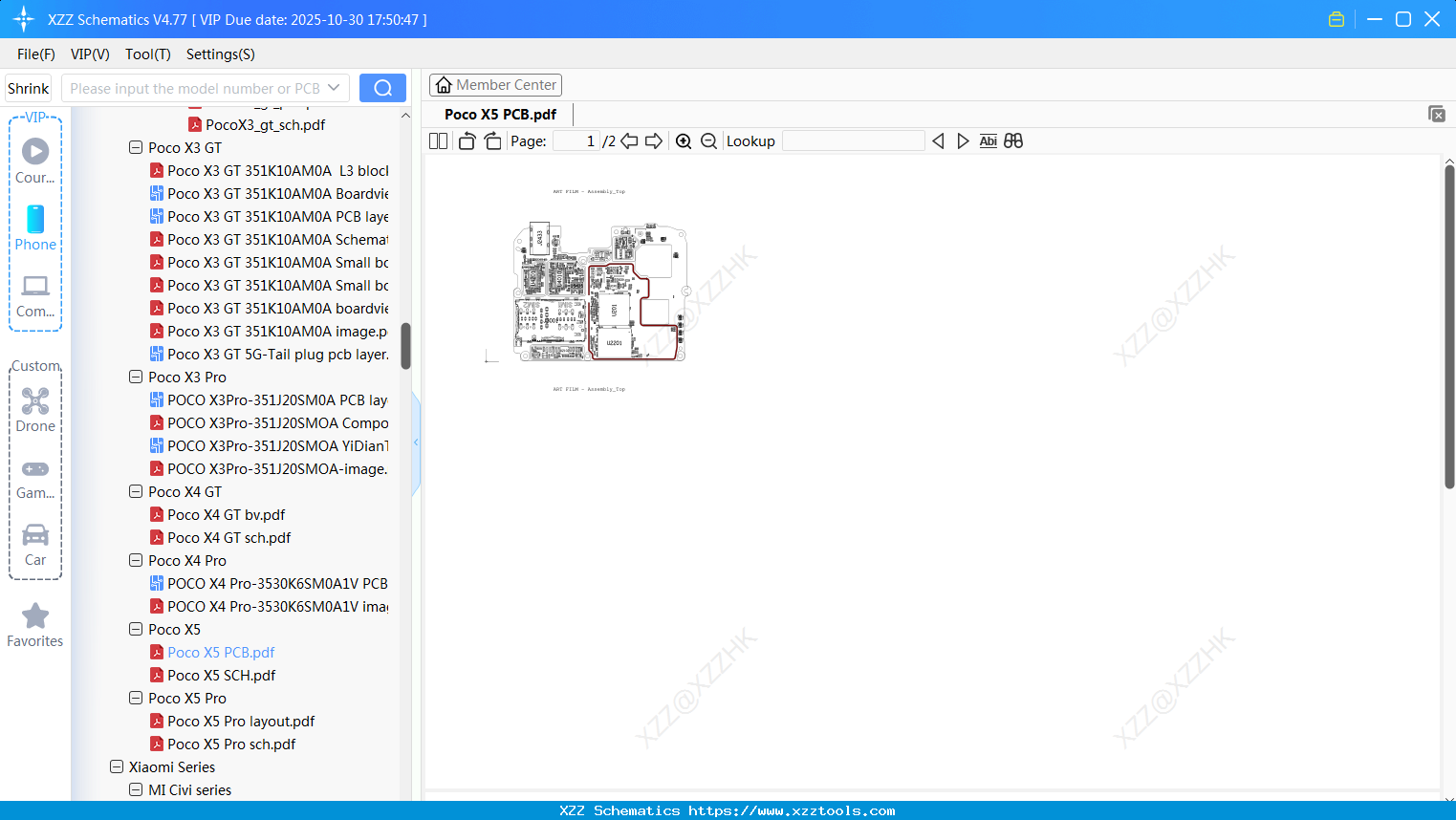Open the File(F) menu
This screenshot has height=820, width=1456.
tap(36, 54)
